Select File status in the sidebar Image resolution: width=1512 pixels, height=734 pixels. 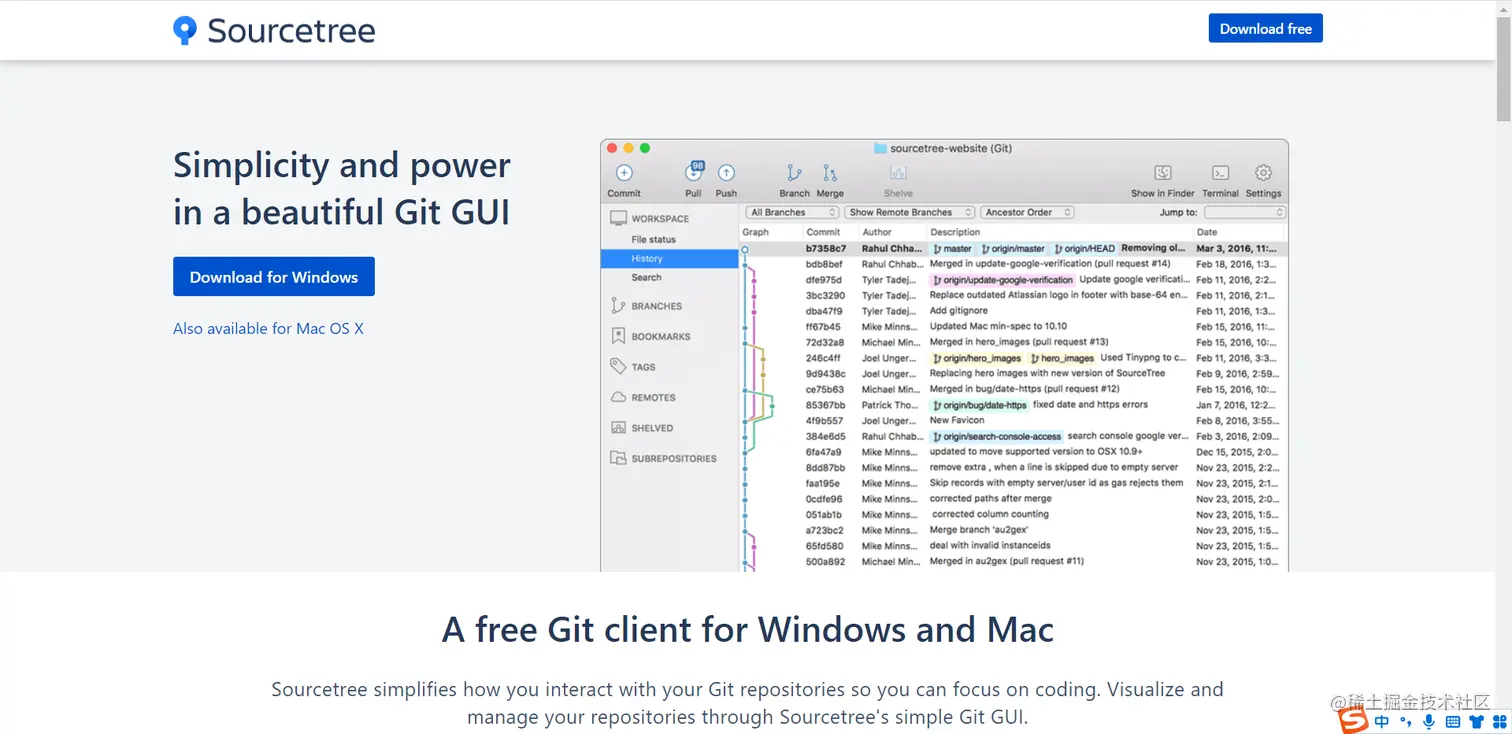click(x=653, y=240)
